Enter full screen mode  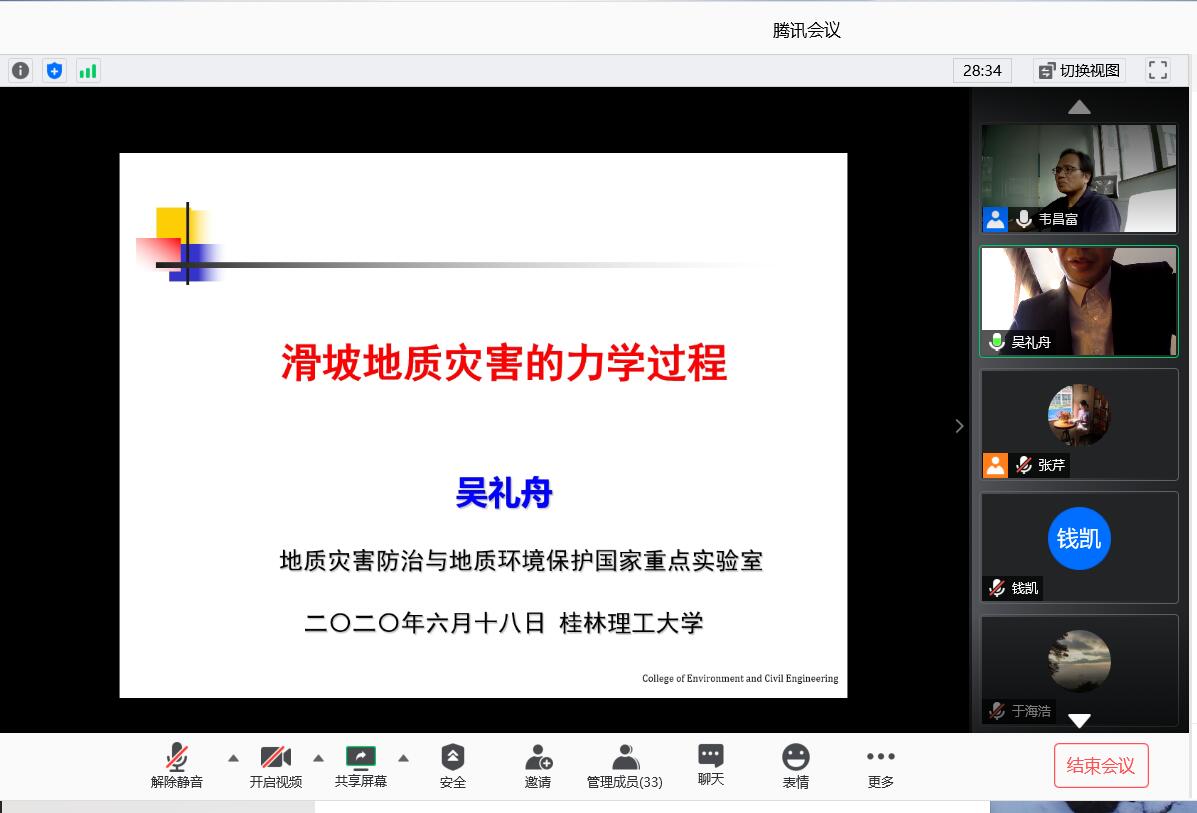(x=1158, y=70)
